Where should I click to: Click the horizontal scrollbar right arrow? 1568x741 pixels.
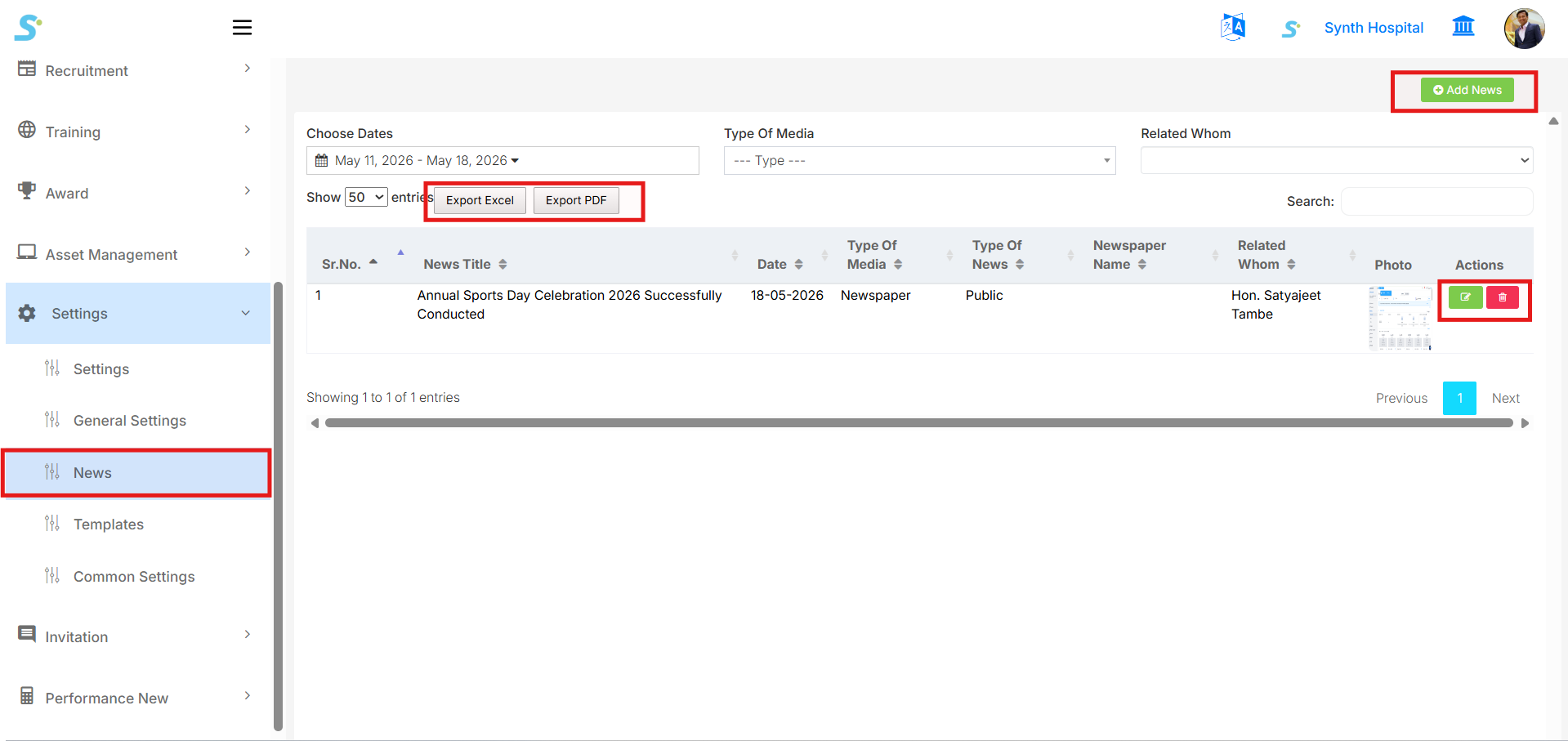(x=1525, y=423)
